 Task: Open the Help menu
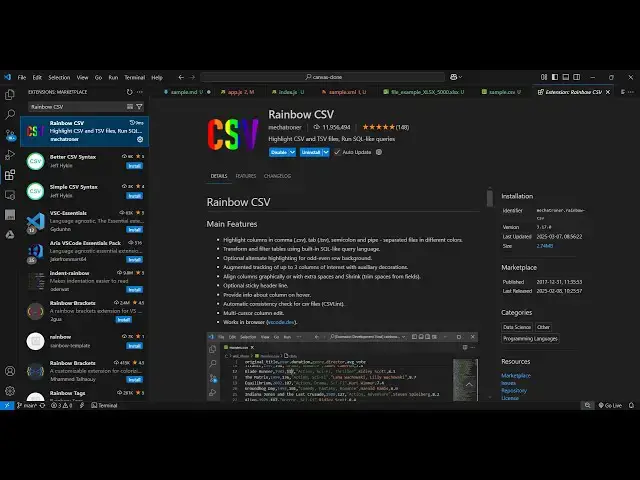(157, 77)
